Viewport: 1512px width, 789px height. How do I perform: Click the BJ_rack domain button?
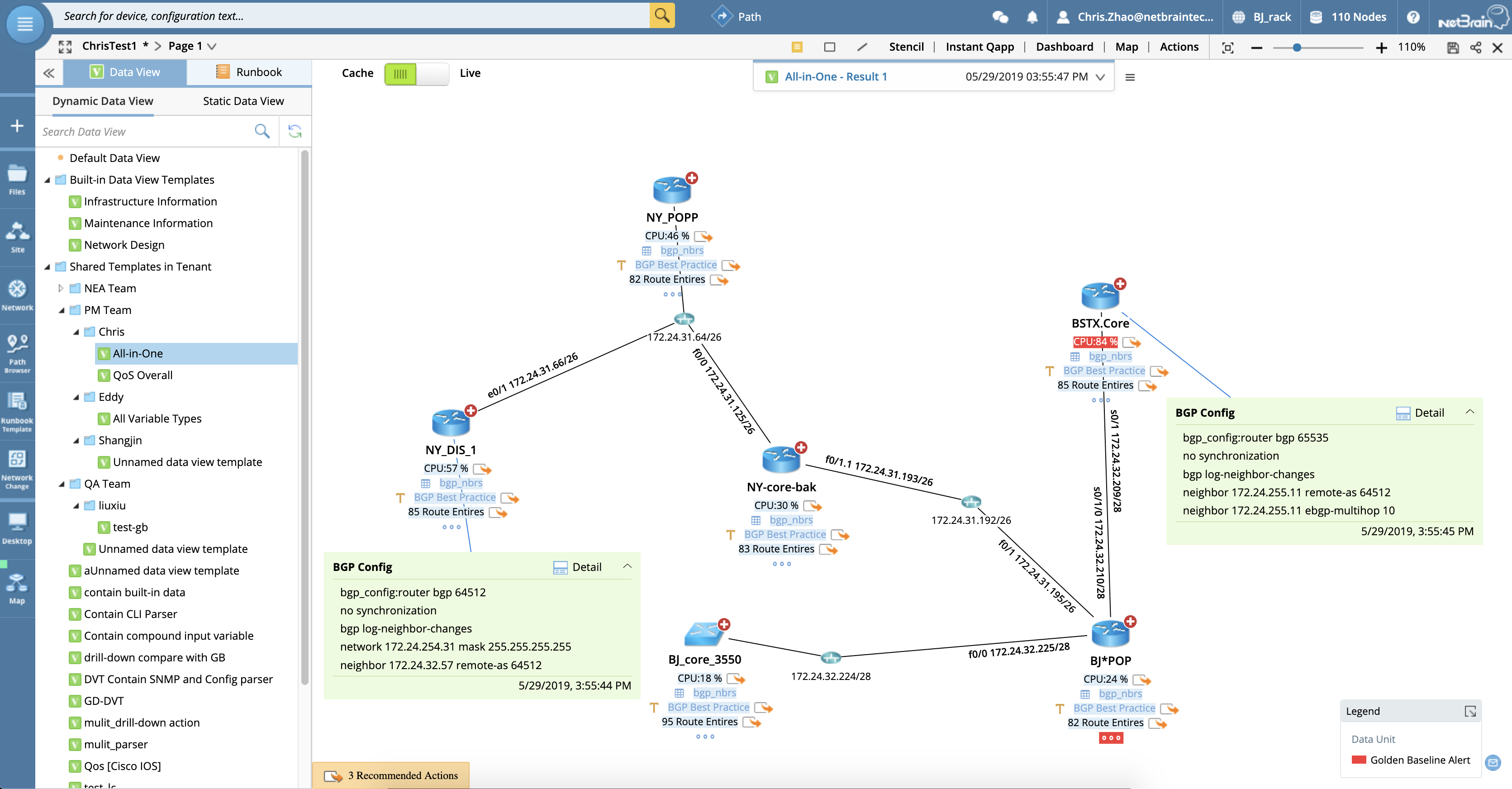(x=1262, y=17)
